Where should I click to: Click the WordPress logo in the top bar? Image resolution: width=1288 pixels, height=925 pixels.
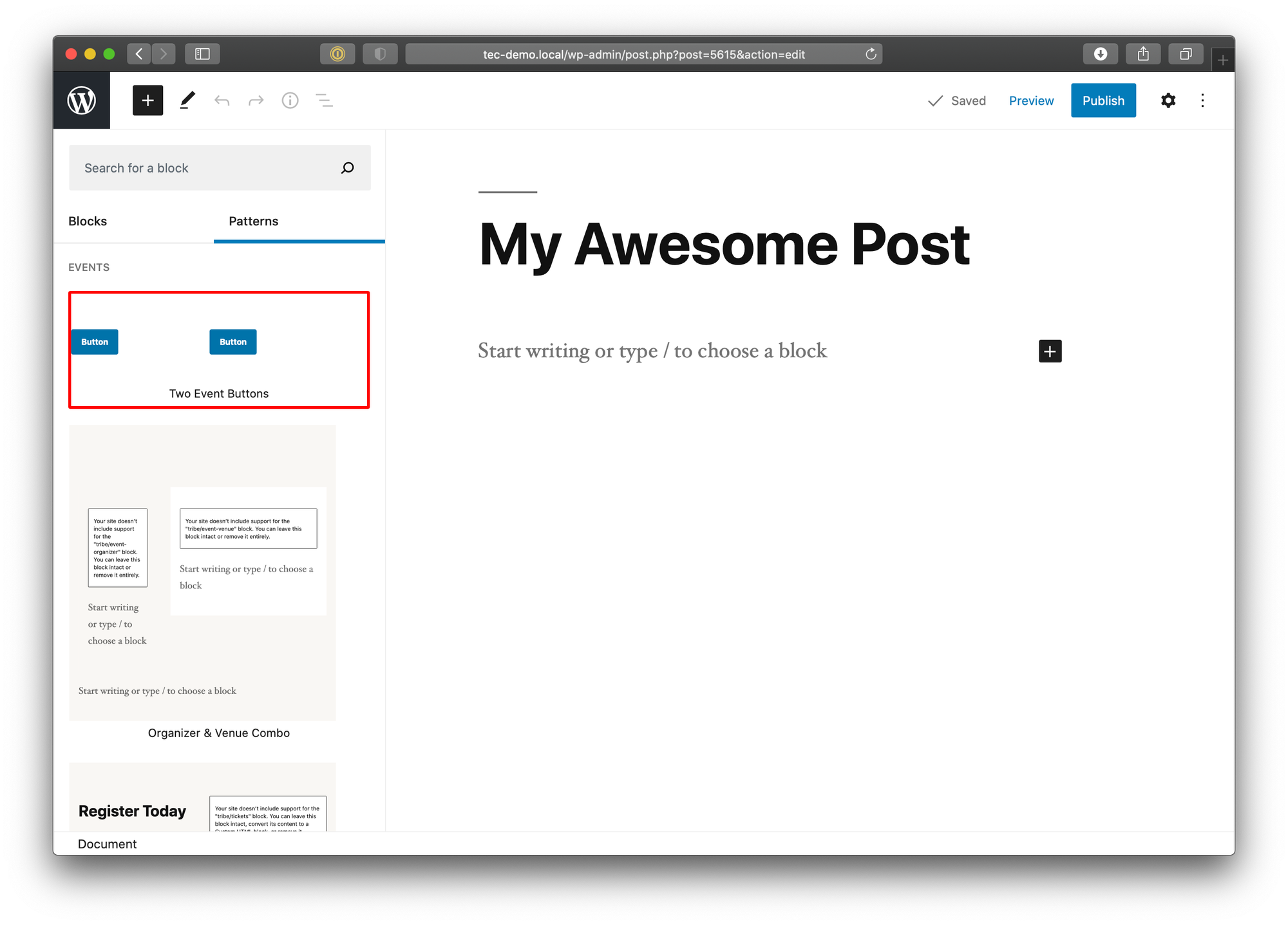click(82, 100)
